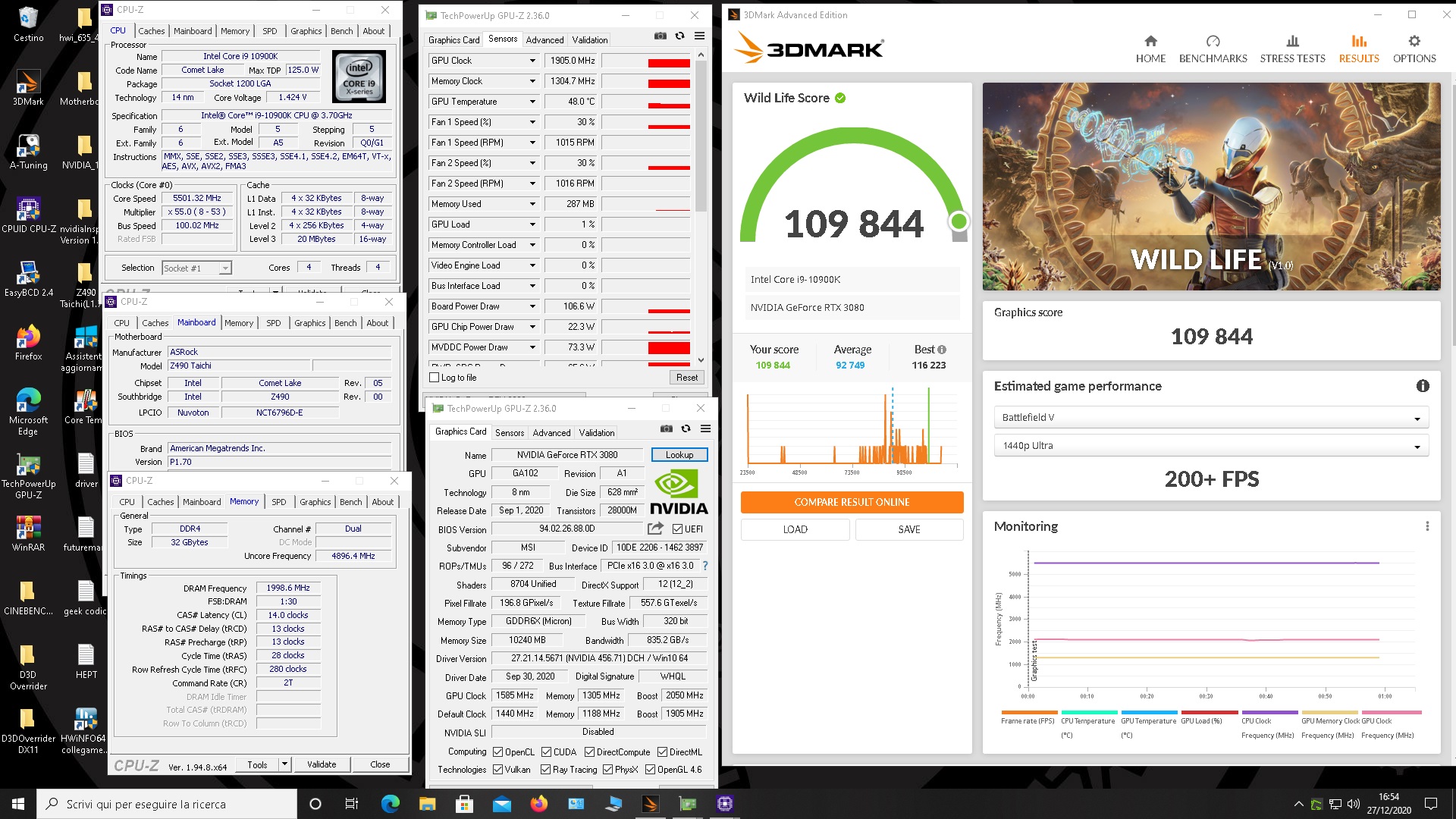Open the Battlefield V game dropdown
Image resolution: width=1456 pixels, height=819 pixels.
click(1211, 417)
